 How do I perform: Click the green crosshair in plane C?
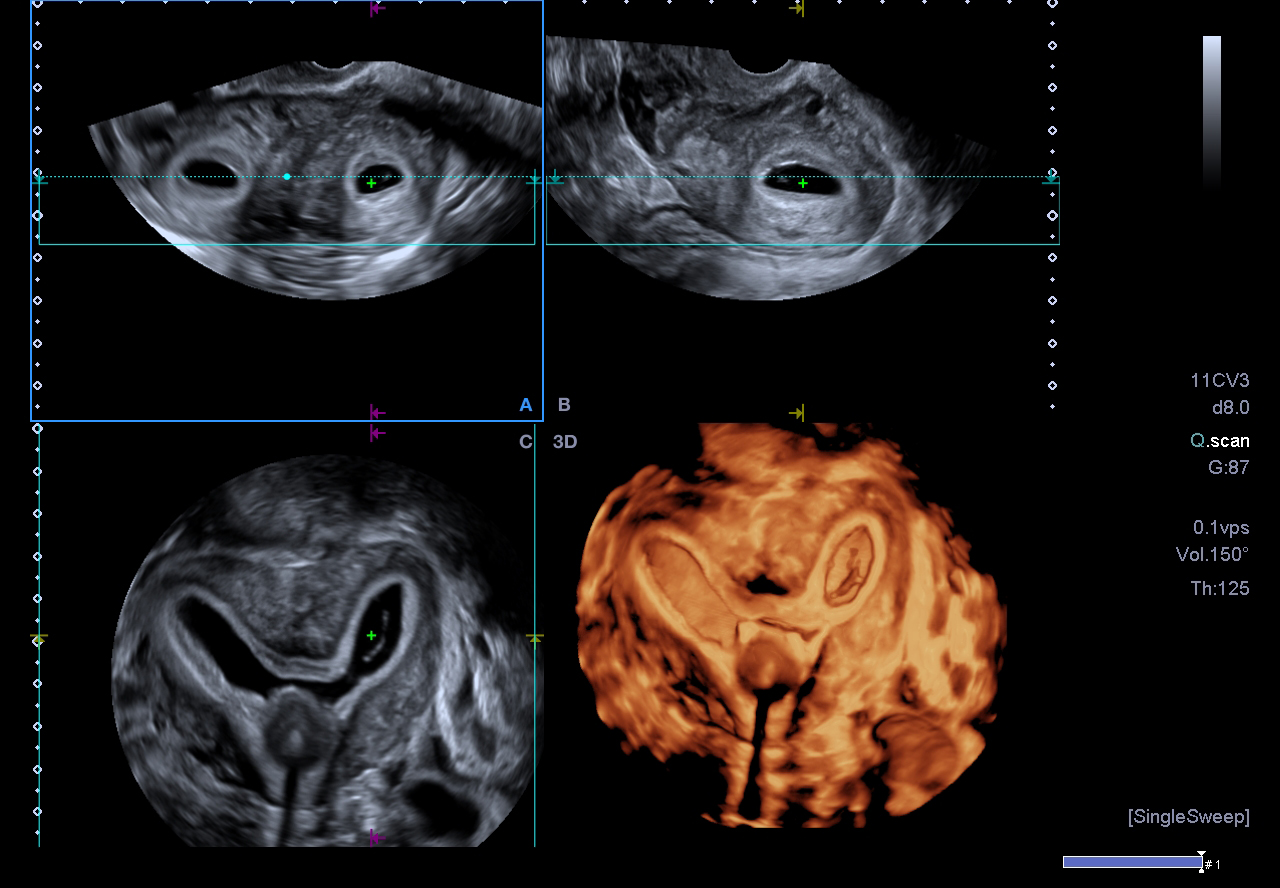pos(371,636)
